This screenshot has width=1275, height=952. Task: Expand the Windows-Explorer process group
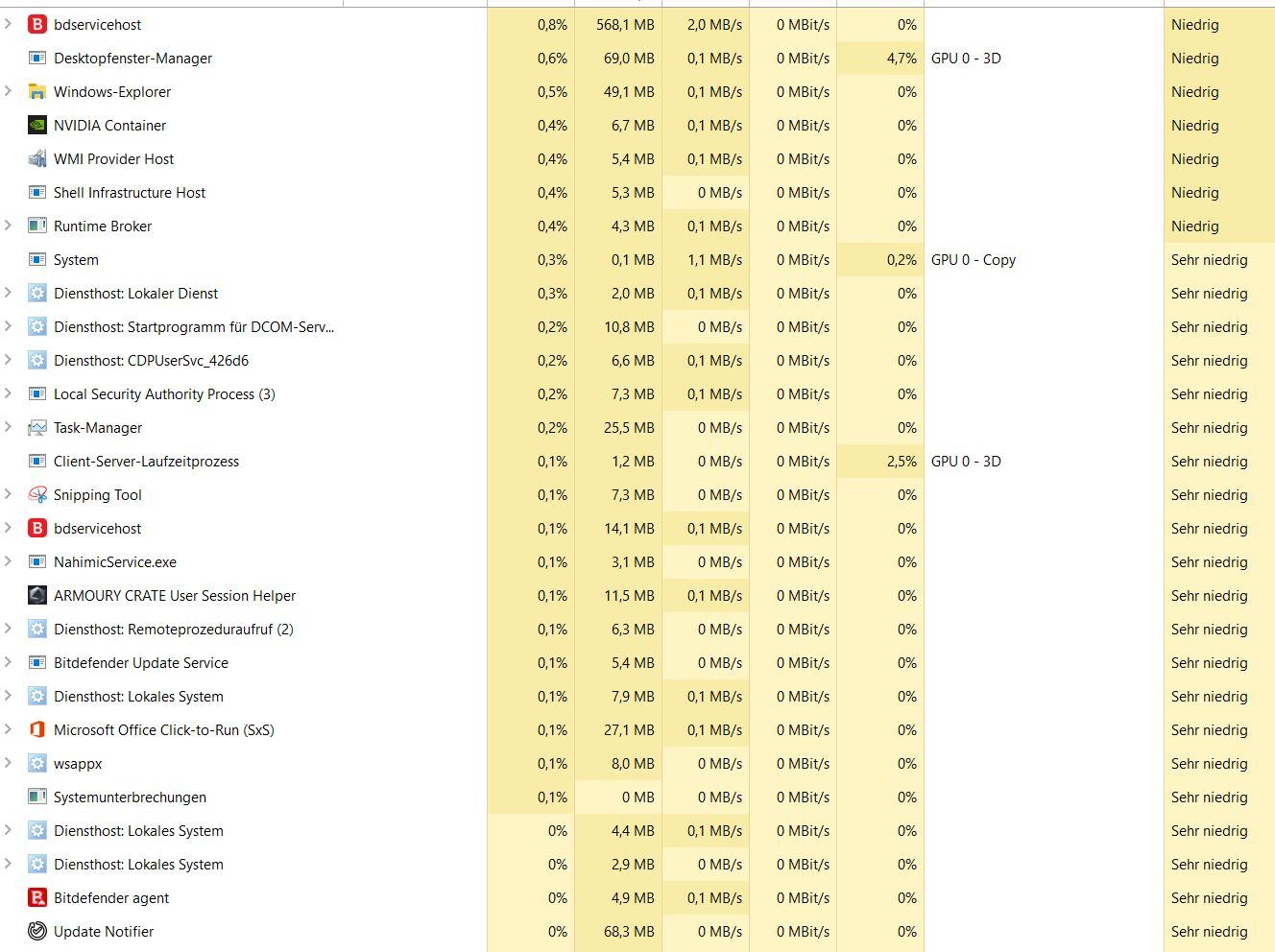[9, 91]
